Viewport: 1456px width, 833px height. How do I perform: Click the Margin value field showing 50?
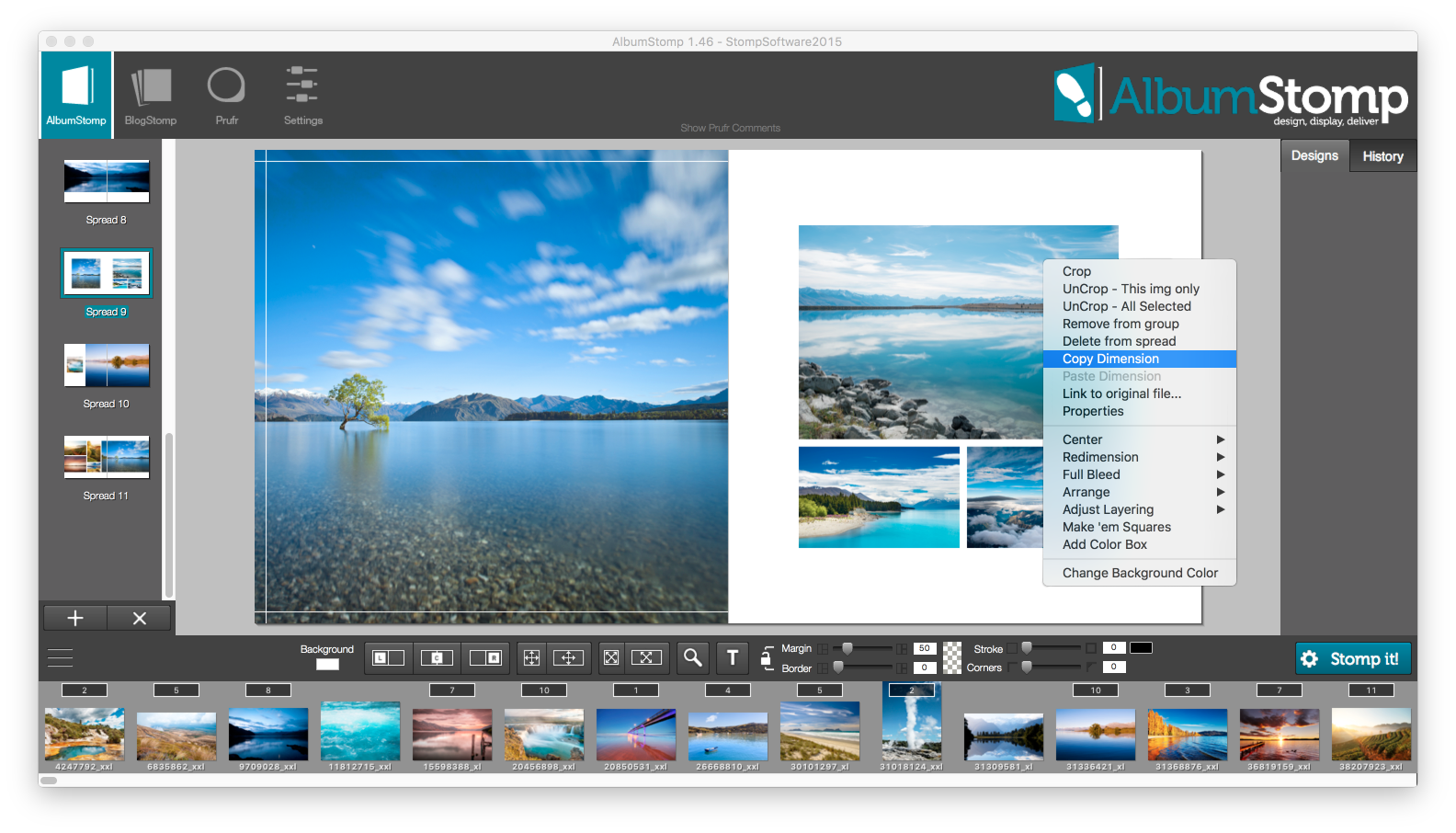click(925, 648)
